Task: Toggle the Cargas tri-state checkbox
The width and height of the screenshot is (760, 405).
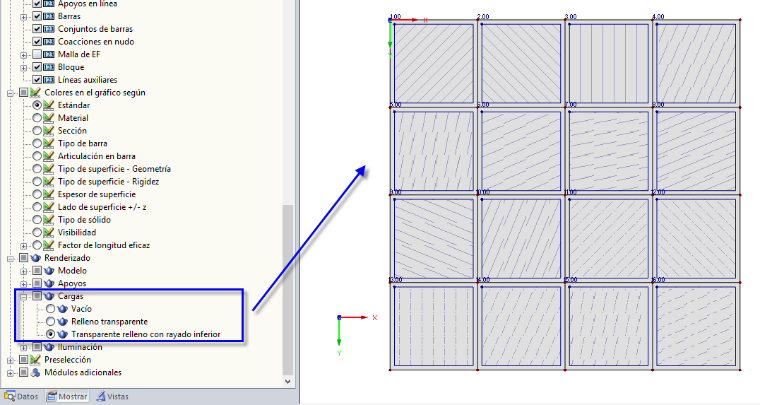Action: 37,296
